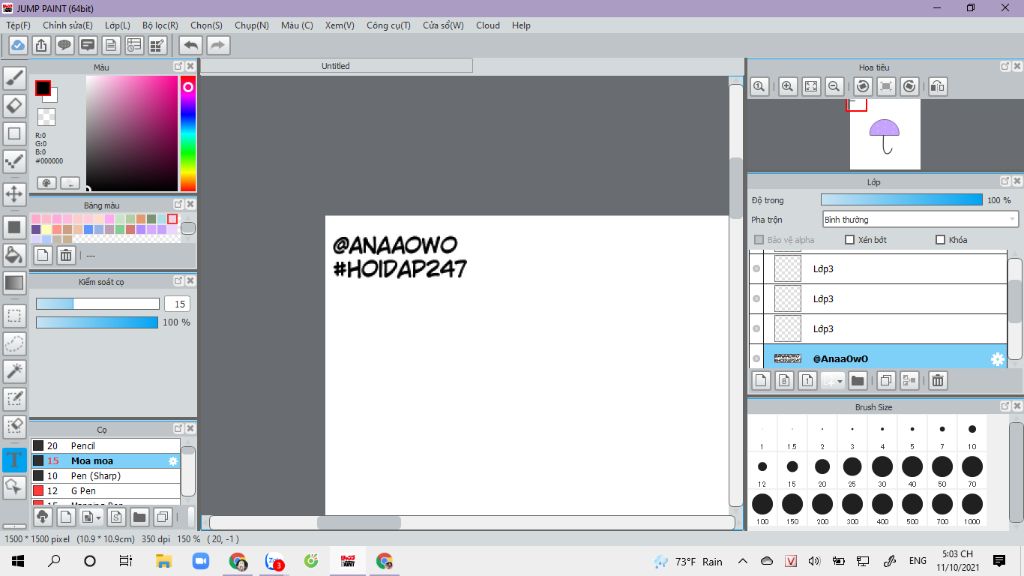Select the Text tool
The image size is (1024, 576).
[x=14, y=460]
